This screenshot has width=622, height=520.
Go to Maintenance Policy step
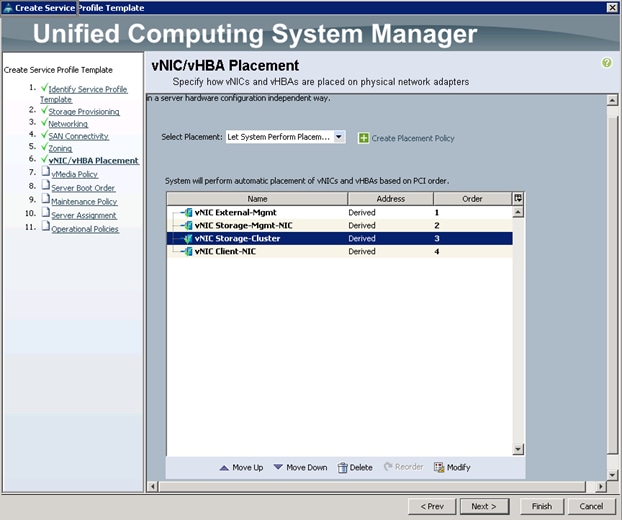pos(84,201)
